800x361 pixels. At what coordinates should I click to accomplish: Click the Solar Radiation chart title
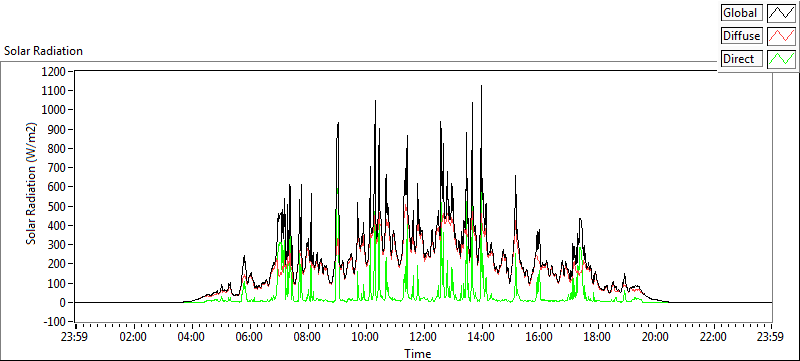[43, 51]
